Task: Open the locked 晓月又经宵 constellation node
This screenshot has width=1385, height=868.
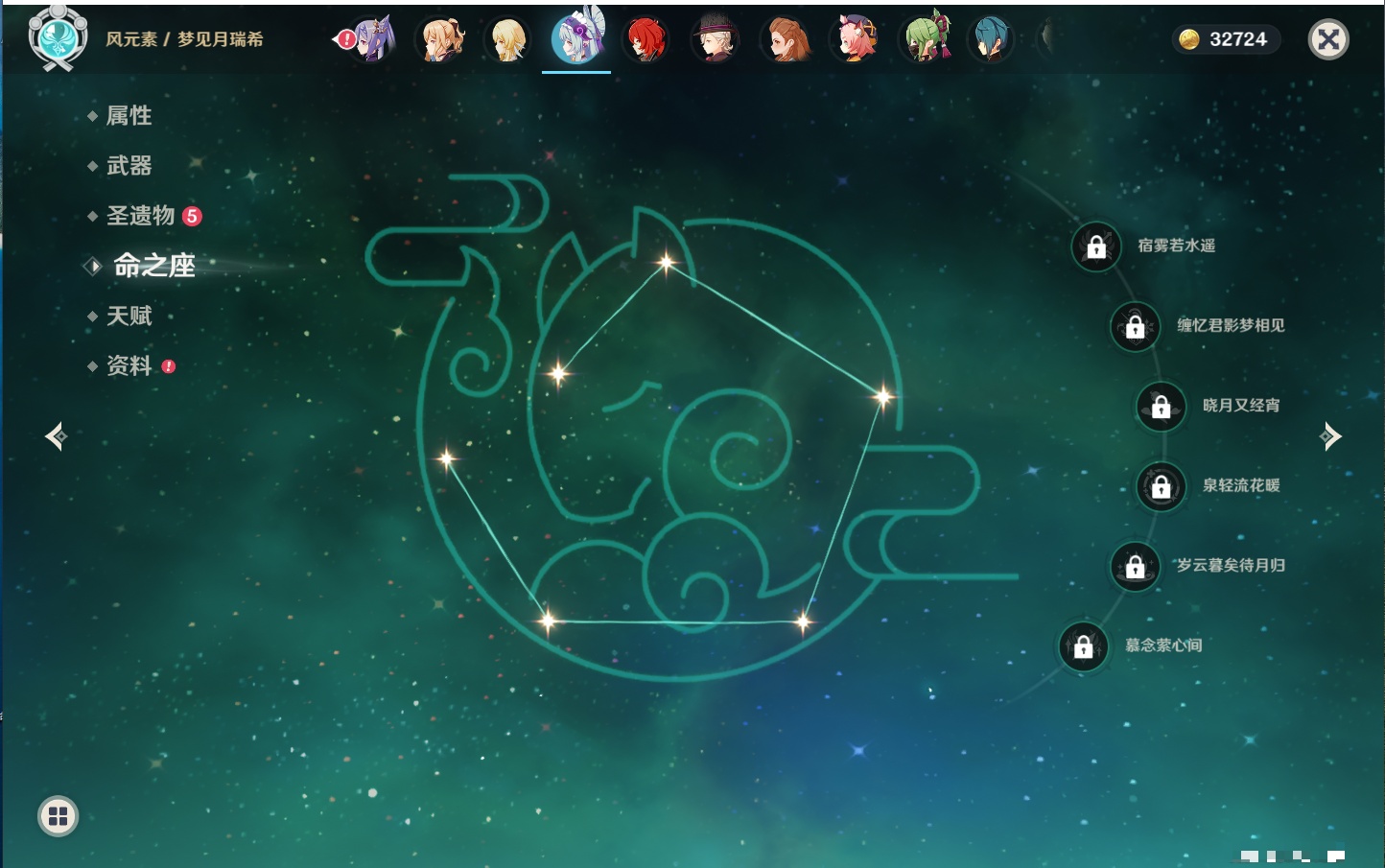Action: [1162, 407]
